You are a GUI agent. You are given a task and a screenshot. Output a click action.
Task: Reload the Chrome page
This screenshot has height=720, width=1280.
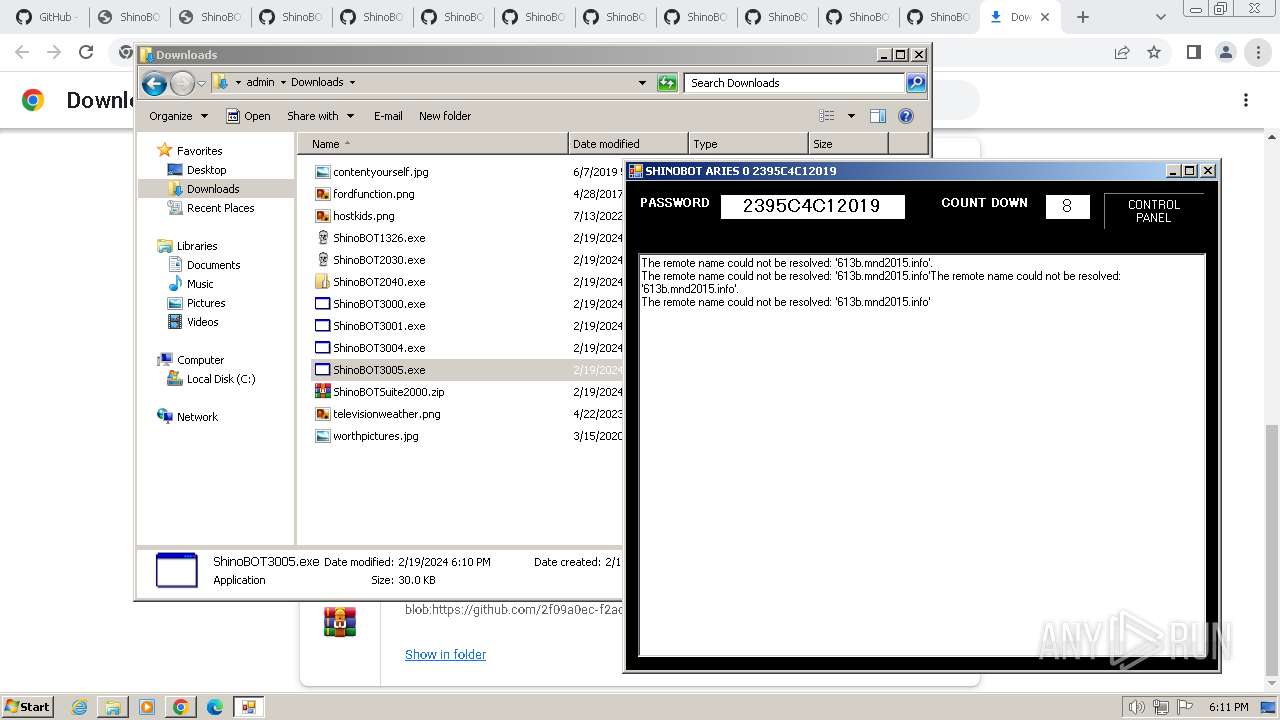click(x=86, y=52)
